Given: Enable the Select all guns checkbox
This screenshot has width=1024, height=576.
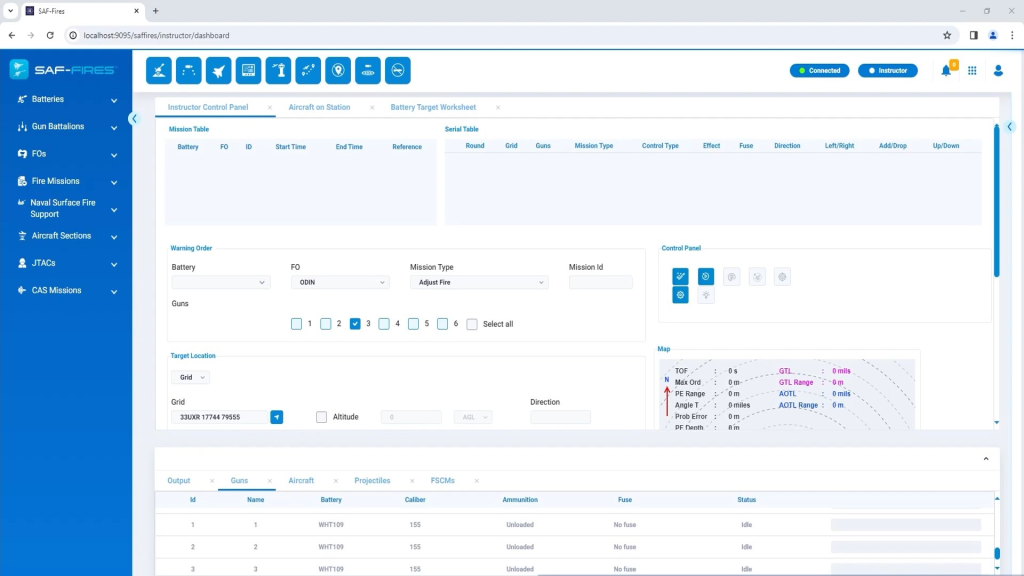Looking at the screenshot, I should tap(472, 324).
